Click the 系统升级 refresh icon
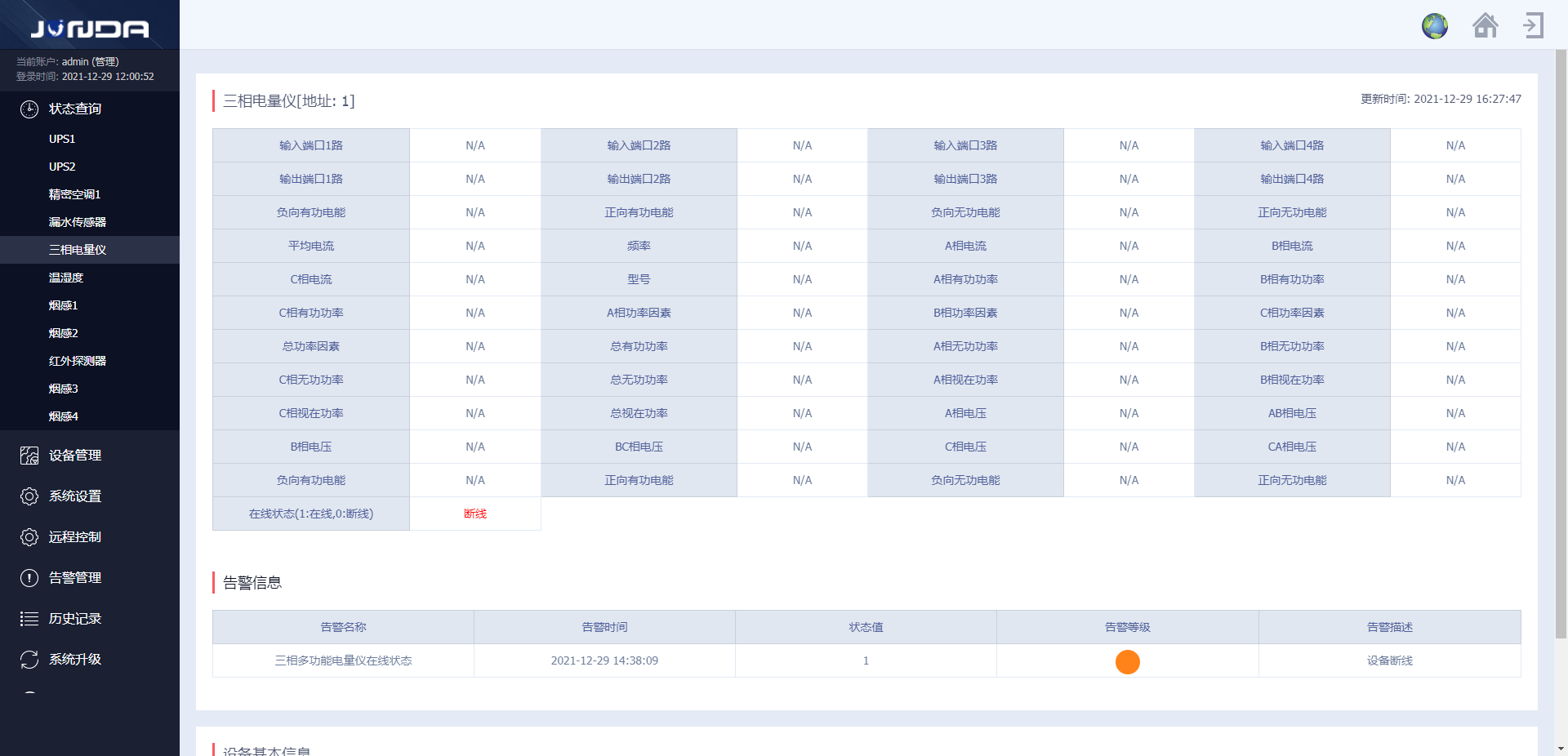This screenshot has width=1568, height=756. [x=29, y=660]
